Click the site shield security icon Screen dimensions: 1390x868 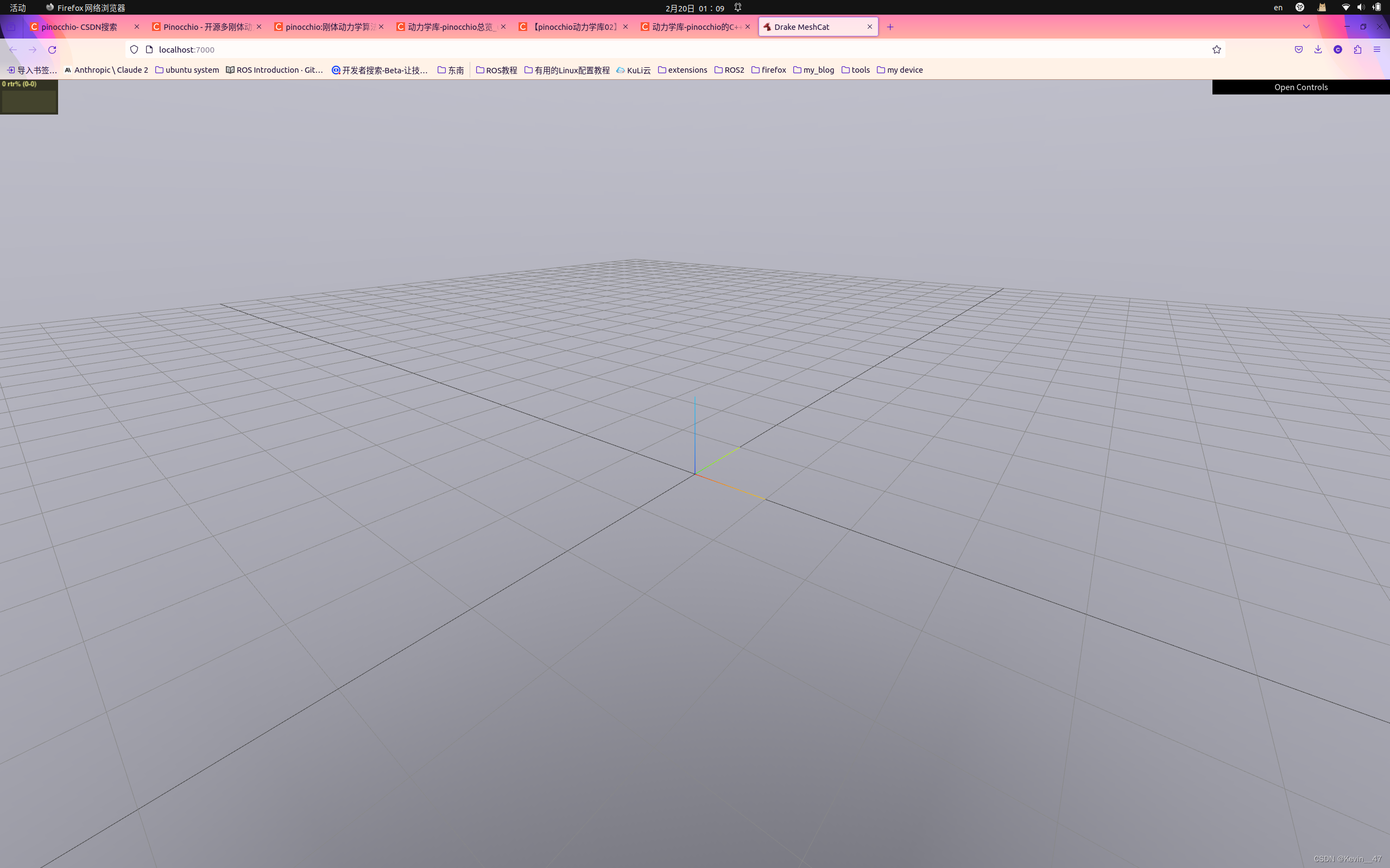(x=134, y=50)
